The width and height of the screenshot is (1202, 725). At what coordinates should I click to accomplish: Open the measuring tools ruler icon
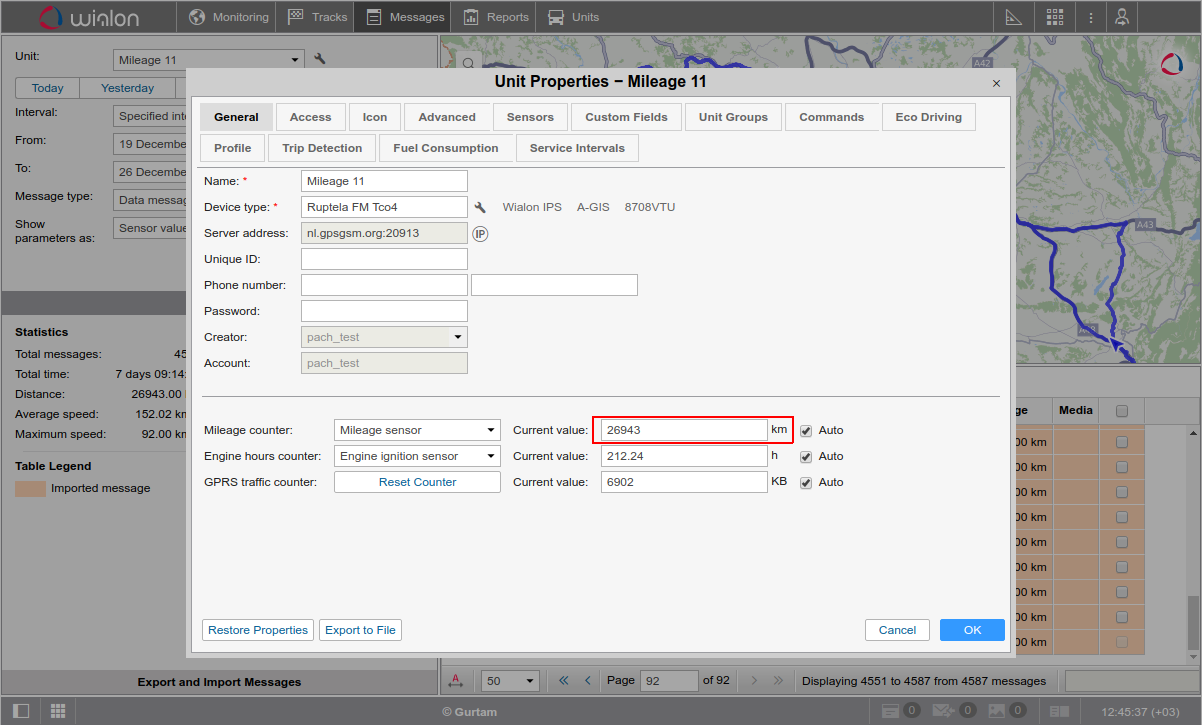coord(1013,17)
